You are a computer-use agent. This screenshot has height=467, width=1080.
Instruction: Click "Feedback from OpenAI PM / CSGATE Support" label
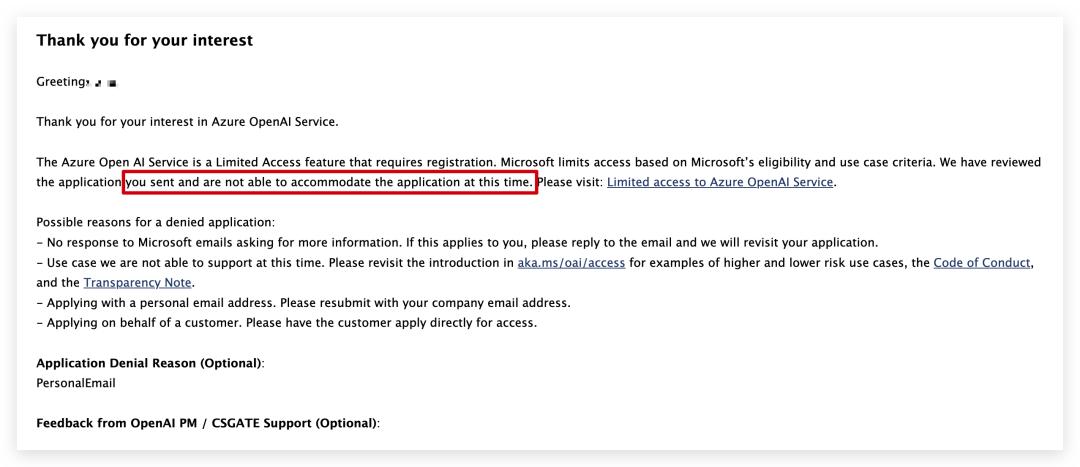click(x=207, y=423)
